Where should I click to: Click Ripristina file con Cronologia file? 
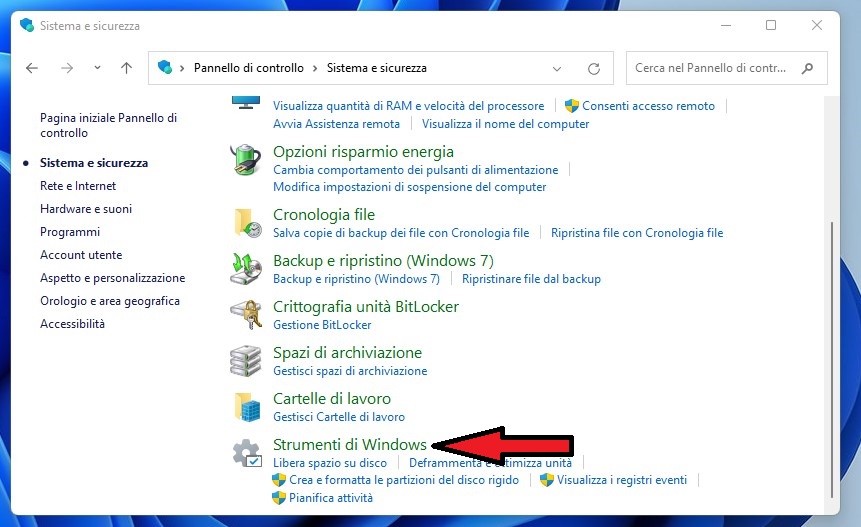[637, 233]
